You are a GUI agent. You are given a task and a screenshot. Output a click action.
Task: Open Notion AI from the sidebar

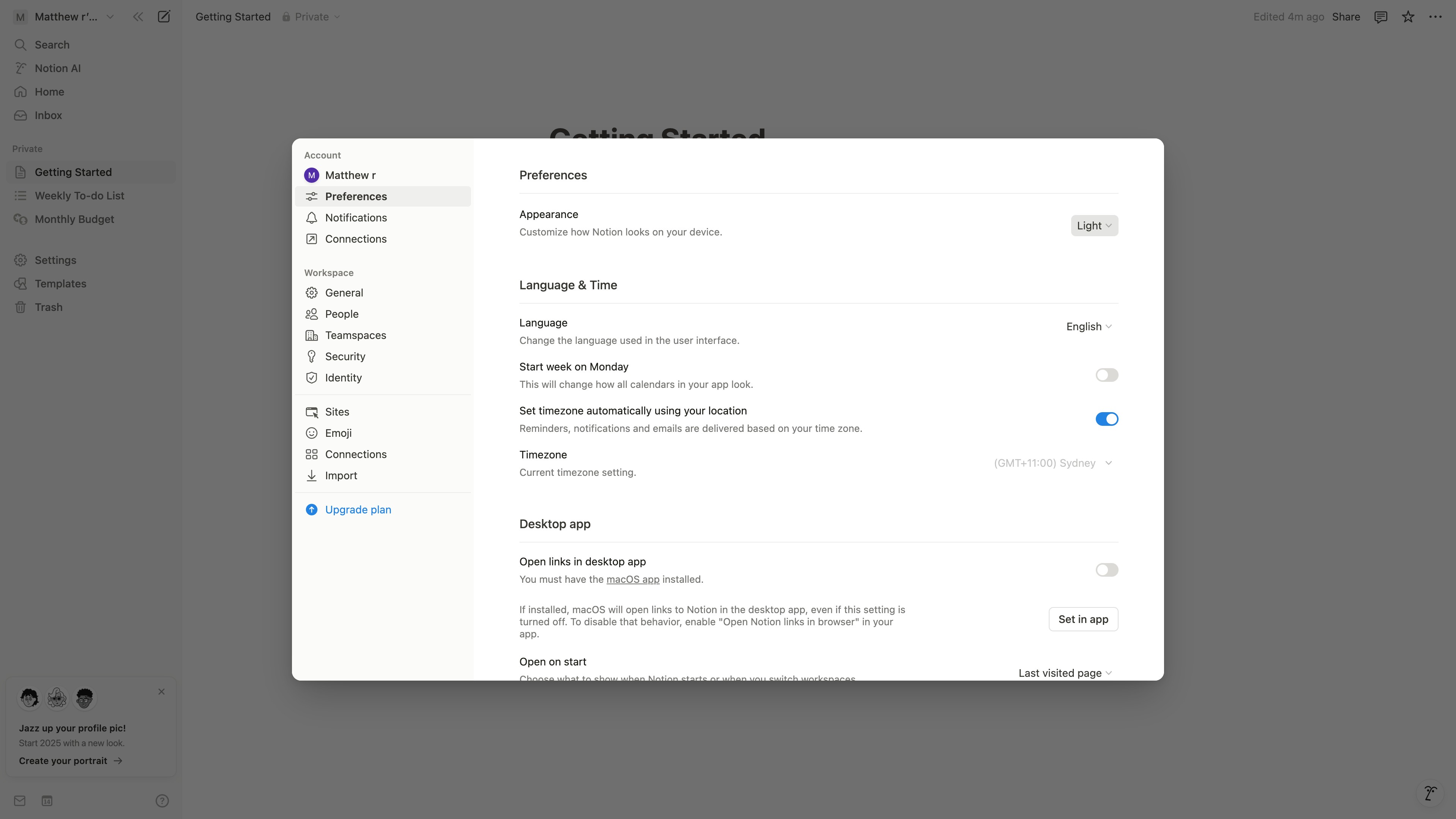[91, 68]
